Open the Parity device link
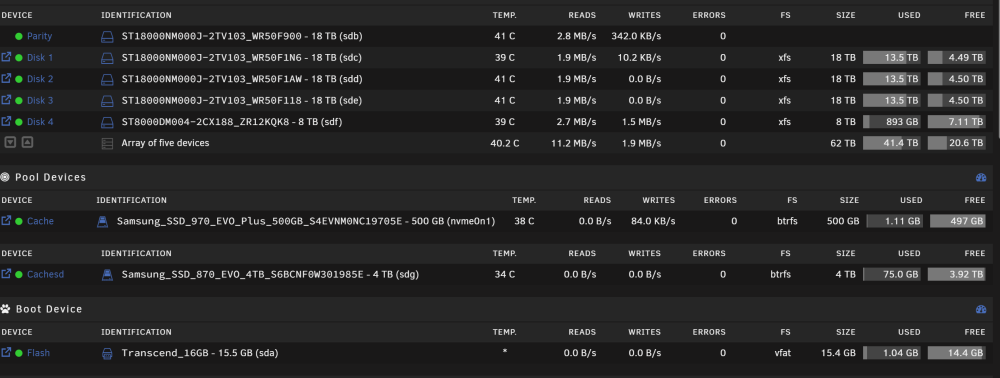 click(x=40, y=36)
